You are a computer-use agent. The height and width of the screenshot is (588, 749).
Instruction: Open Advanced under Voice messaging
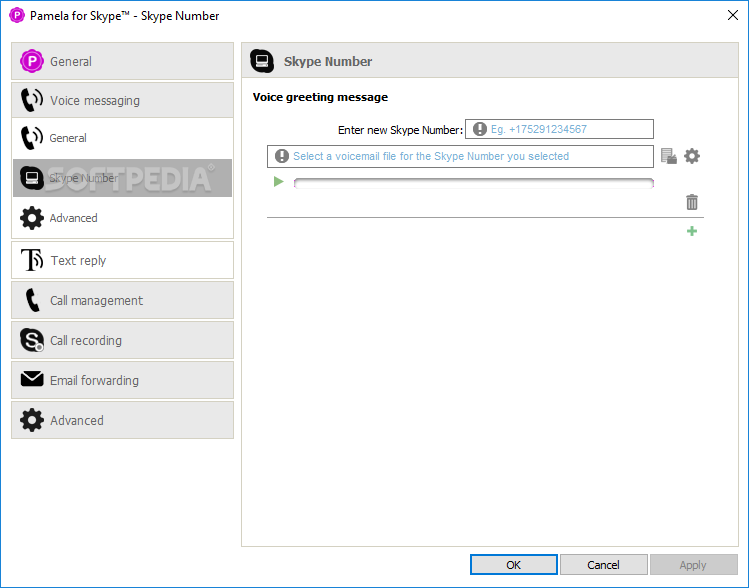(122, 218)
